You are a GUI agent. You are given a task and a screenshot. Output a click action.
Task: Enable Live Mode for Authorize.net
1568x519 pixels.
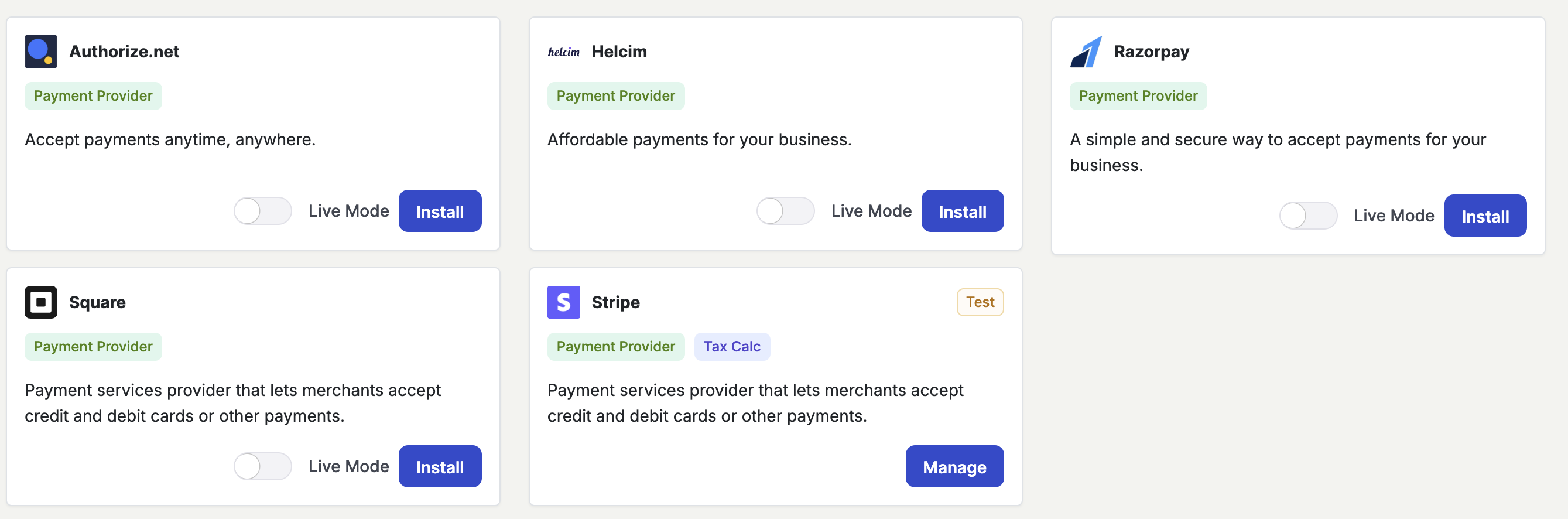(263, 211)
